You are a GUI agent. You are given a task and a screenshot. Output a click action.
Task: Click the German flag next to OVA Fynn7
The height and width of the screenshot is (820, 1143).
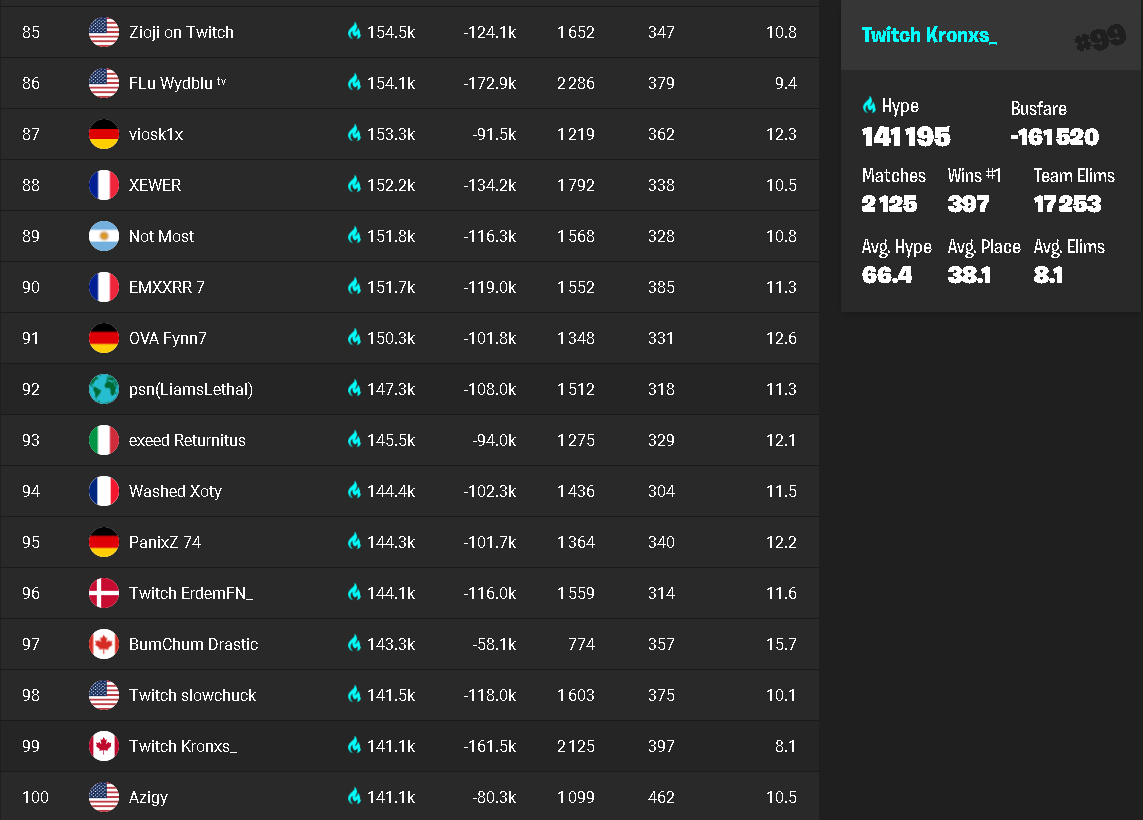[104, 338]
